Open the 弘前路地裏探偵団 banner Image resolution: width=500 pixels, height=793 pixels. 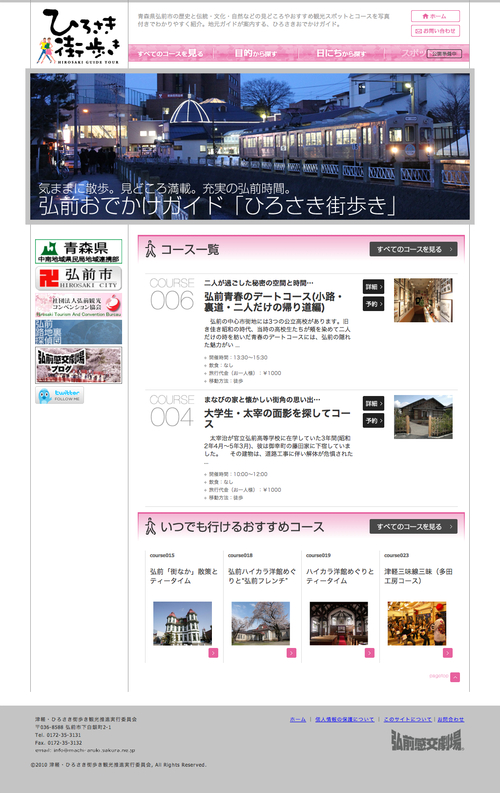pos(78,332)
